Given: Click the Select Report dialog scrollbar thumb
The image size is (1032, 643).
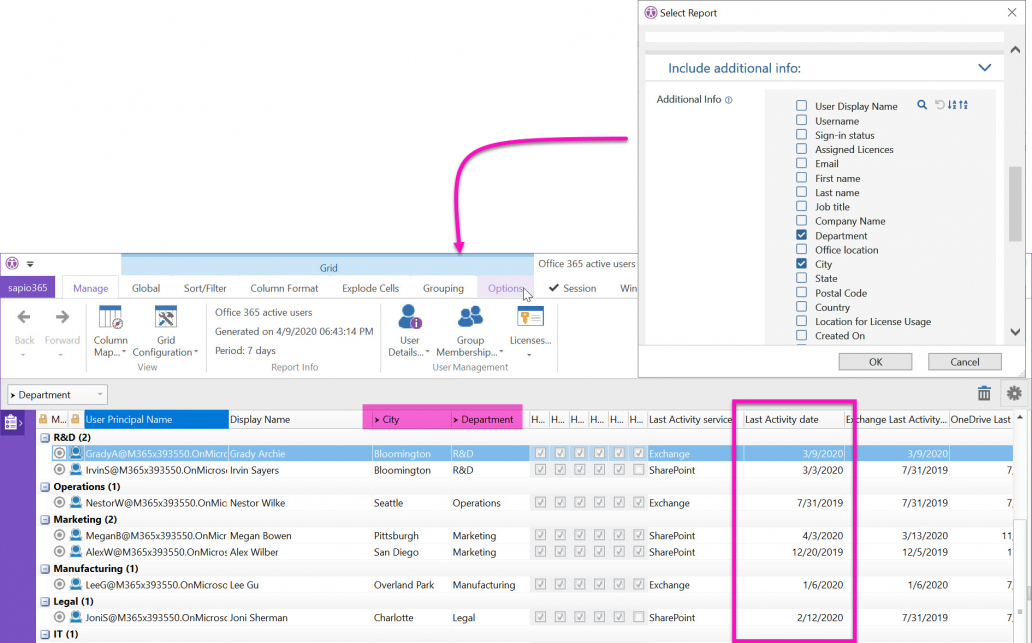Looking at the screenshot, I should [x=1015, y=203].
